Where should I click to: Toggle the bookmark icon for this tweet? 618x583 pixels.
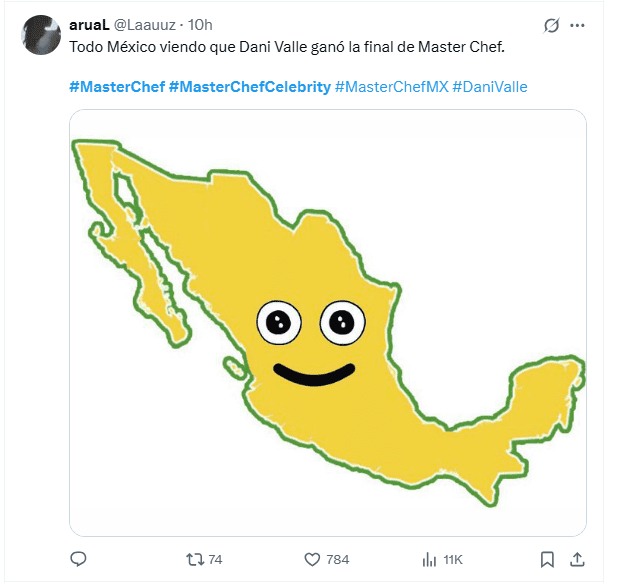(x=547, y=559)
